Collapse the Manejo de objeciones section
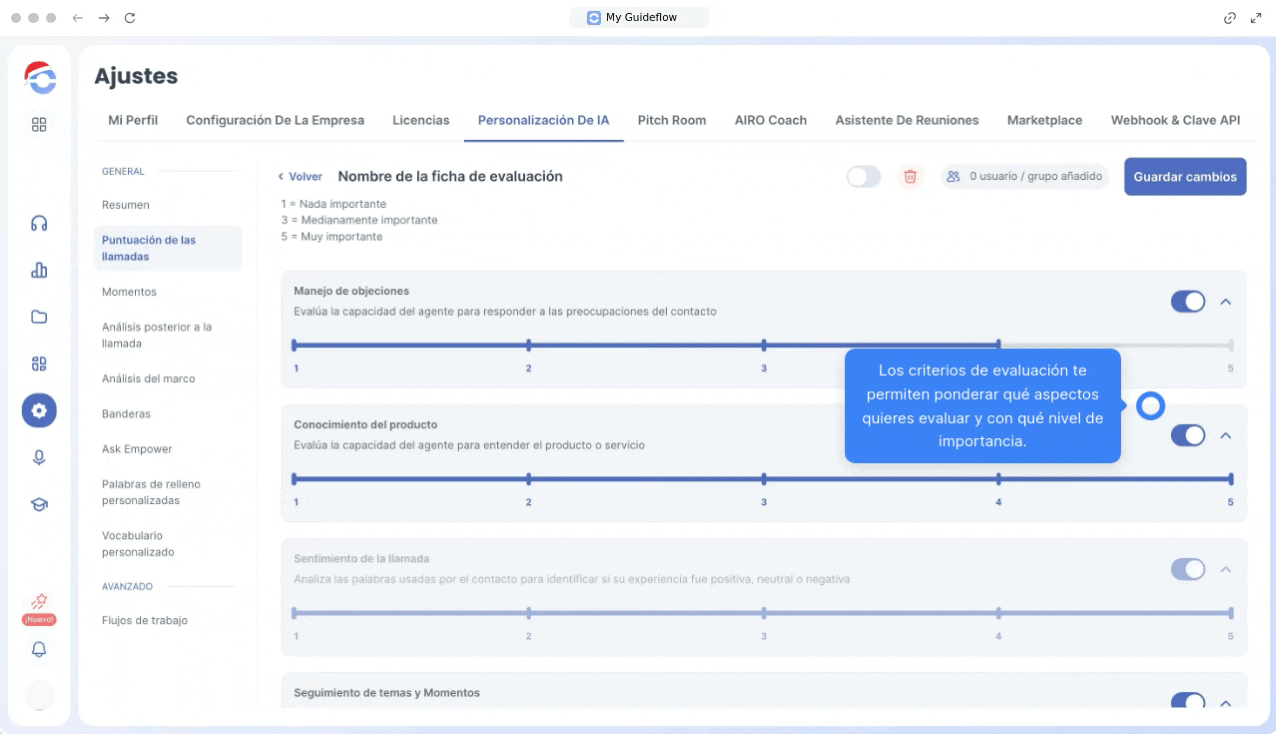This screenshot has height=734, width=1276. 1226,301
